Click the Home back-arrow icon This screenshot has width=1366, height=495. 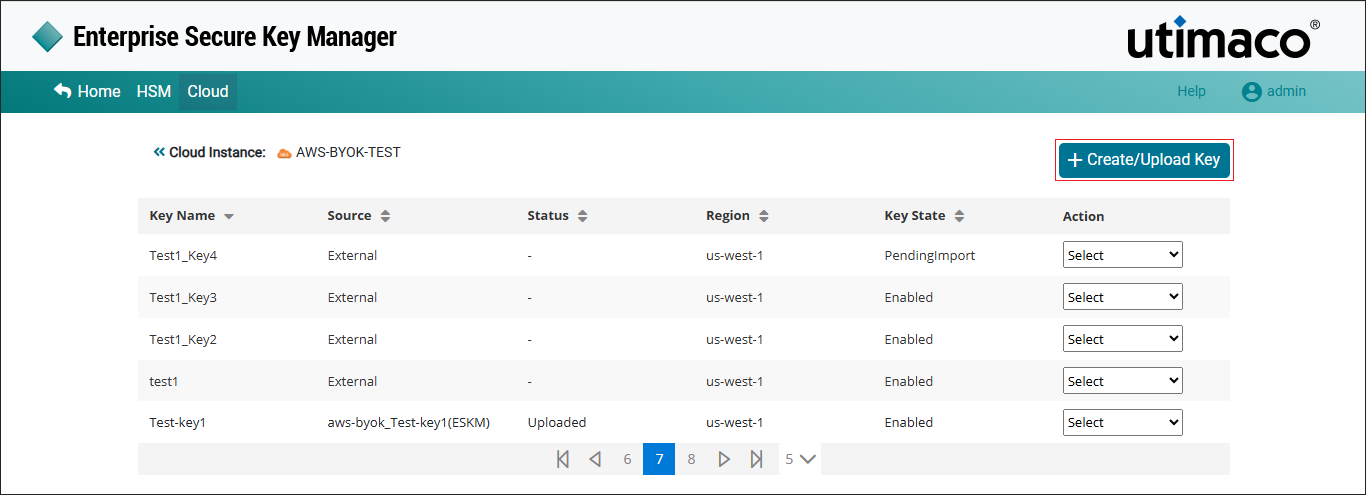(x=62, y=91)
